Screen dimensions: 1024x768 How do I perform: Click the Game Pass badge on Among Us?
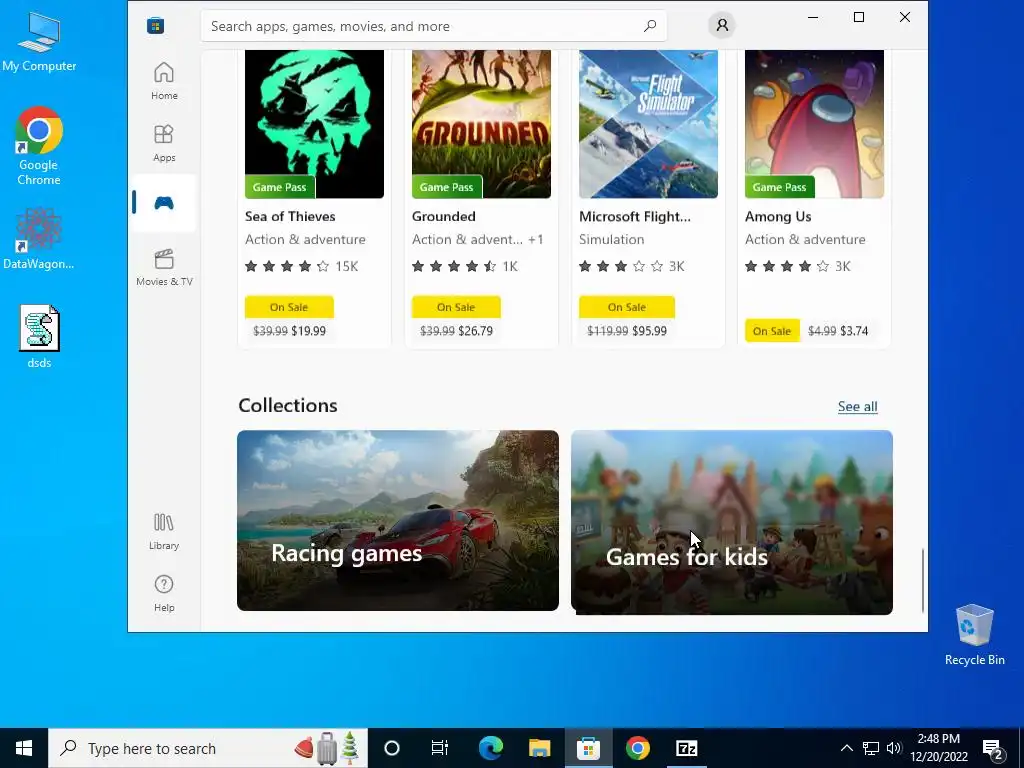[779, 187]
